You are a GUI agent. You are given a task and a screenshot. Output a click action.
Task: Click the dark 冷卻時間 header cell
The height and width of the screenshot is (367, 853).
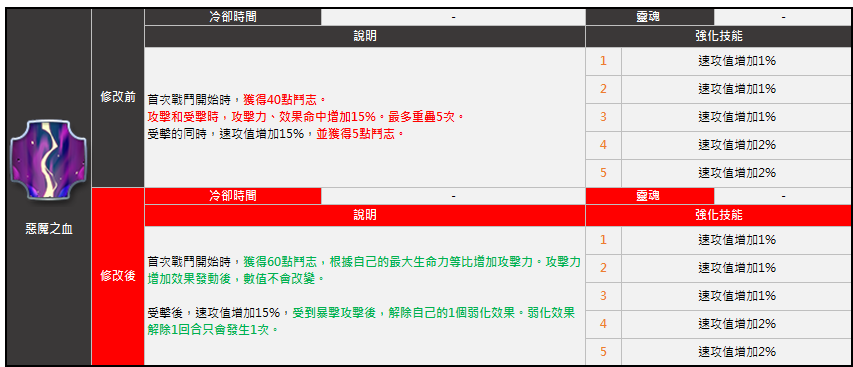click(233, 17)
